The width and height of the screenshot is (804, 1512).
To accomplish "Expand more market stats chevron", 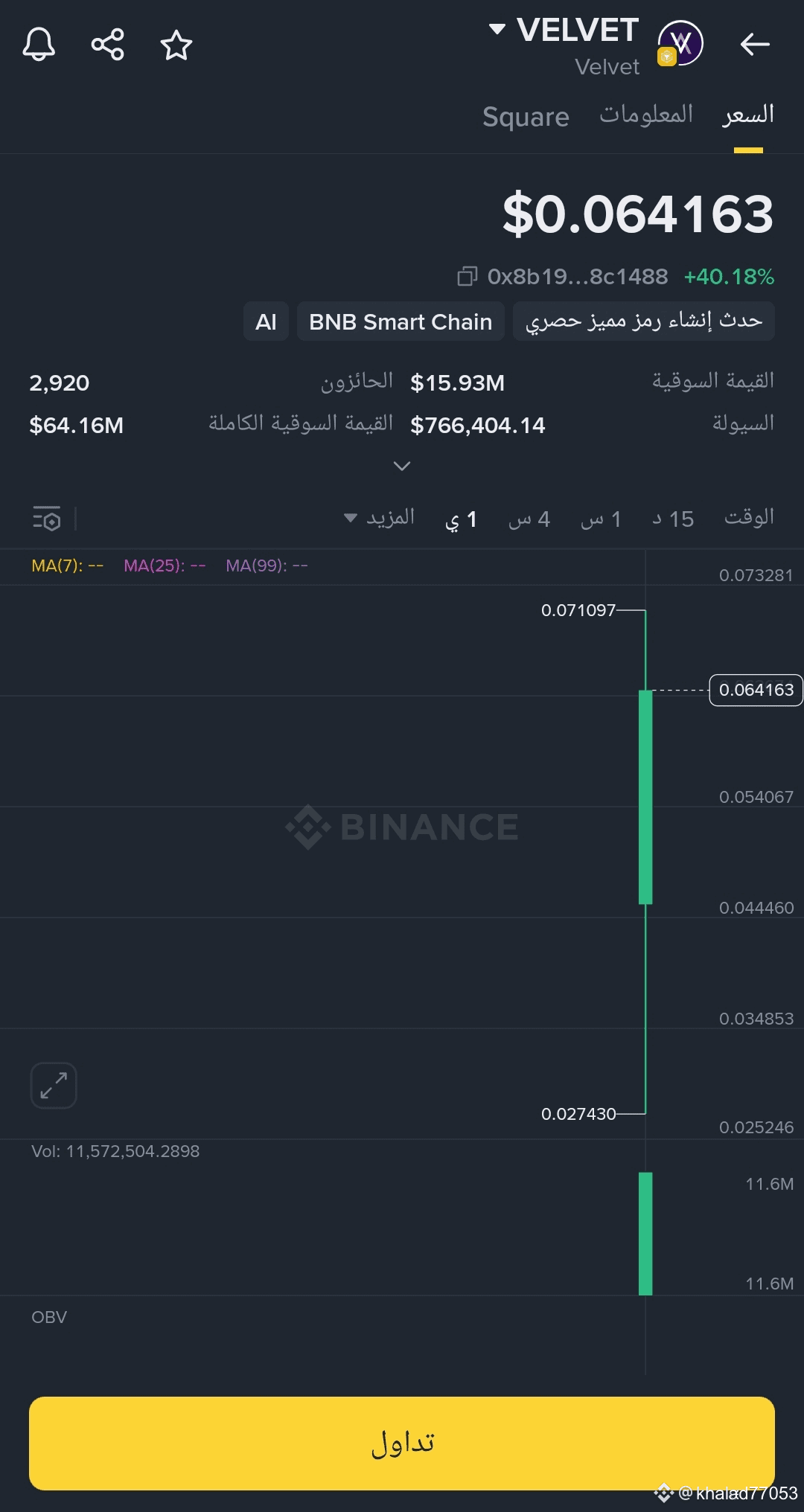I will pos(402,466).
